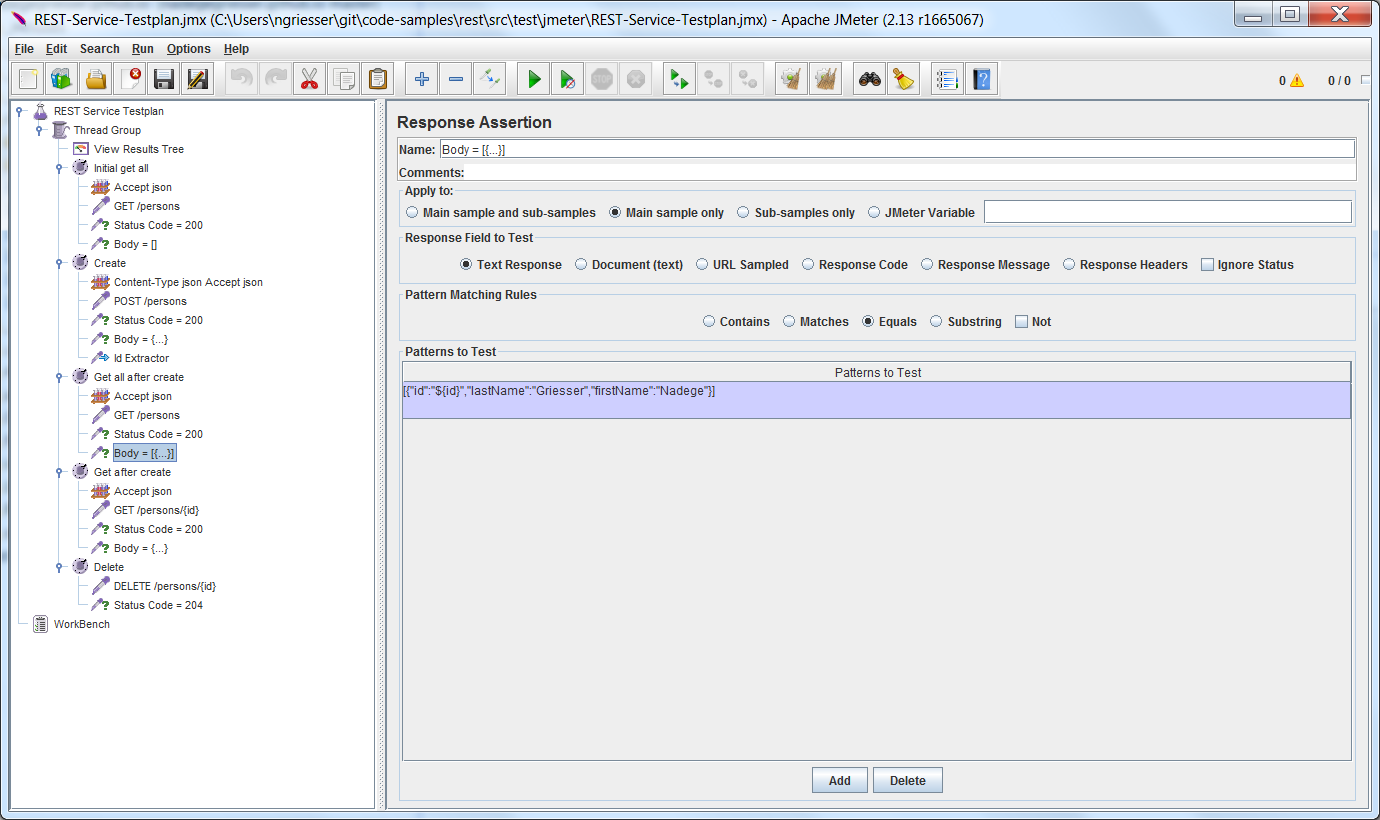The image size is (1380, 820).
Task: Copy the selected element via toolbar
Action: point(344,79)
